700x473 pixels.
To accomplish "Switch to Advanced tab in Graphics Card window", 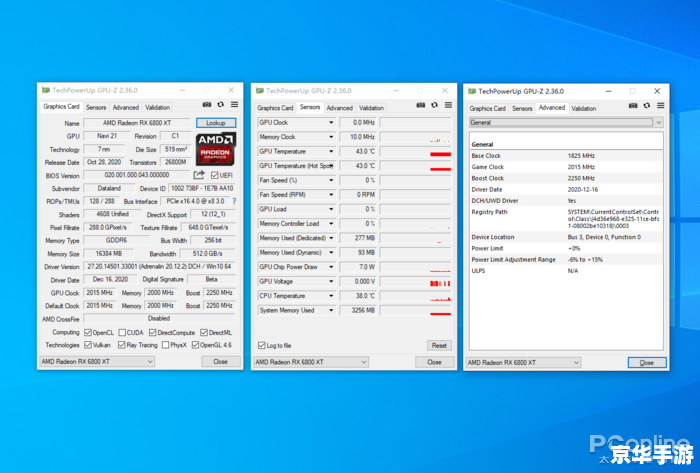I will click(125, 108).
